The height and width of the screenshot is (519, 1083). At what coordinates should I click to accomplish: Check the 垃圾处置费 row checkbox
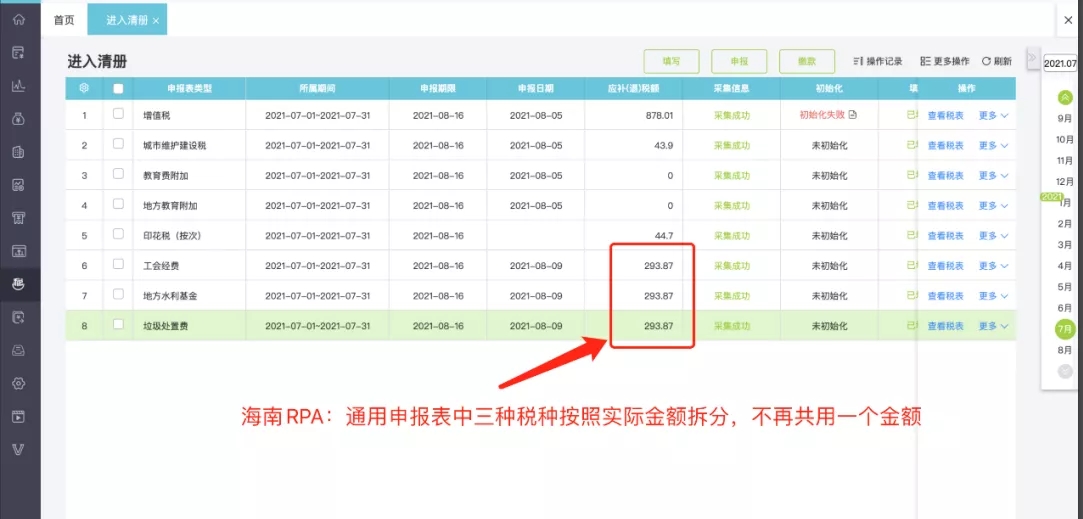click(x=118, y=324)
